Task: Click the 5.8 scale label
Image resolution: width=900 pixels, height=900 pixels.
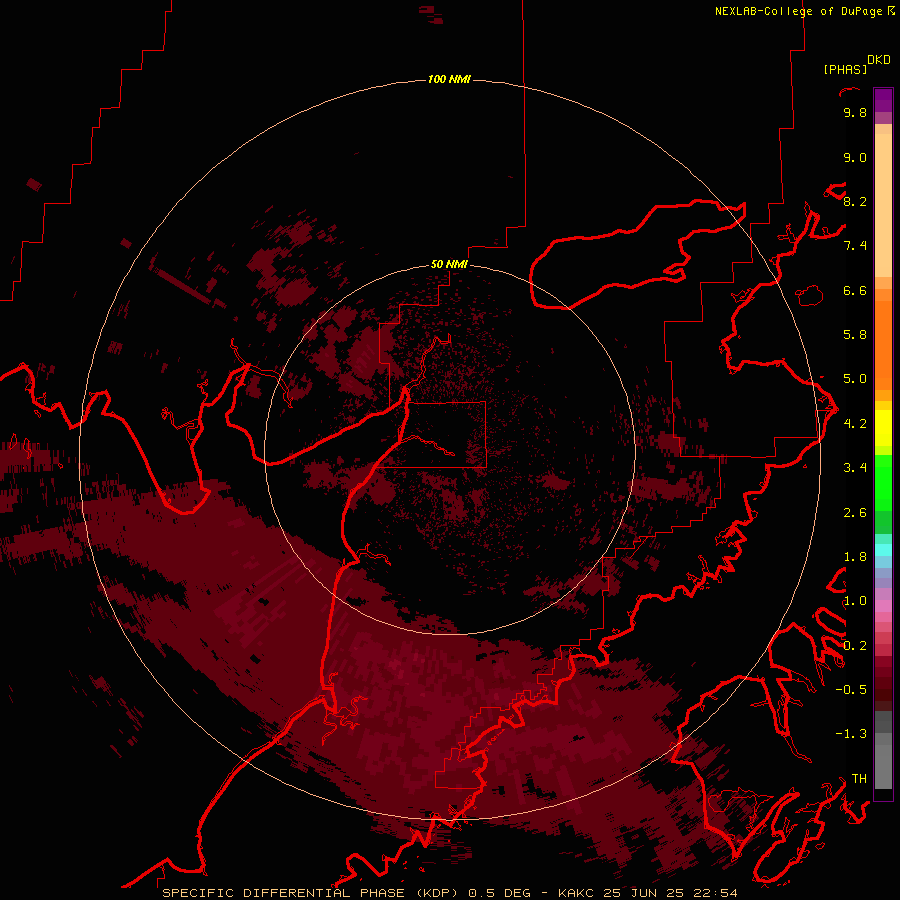Action: click(855, 335)
